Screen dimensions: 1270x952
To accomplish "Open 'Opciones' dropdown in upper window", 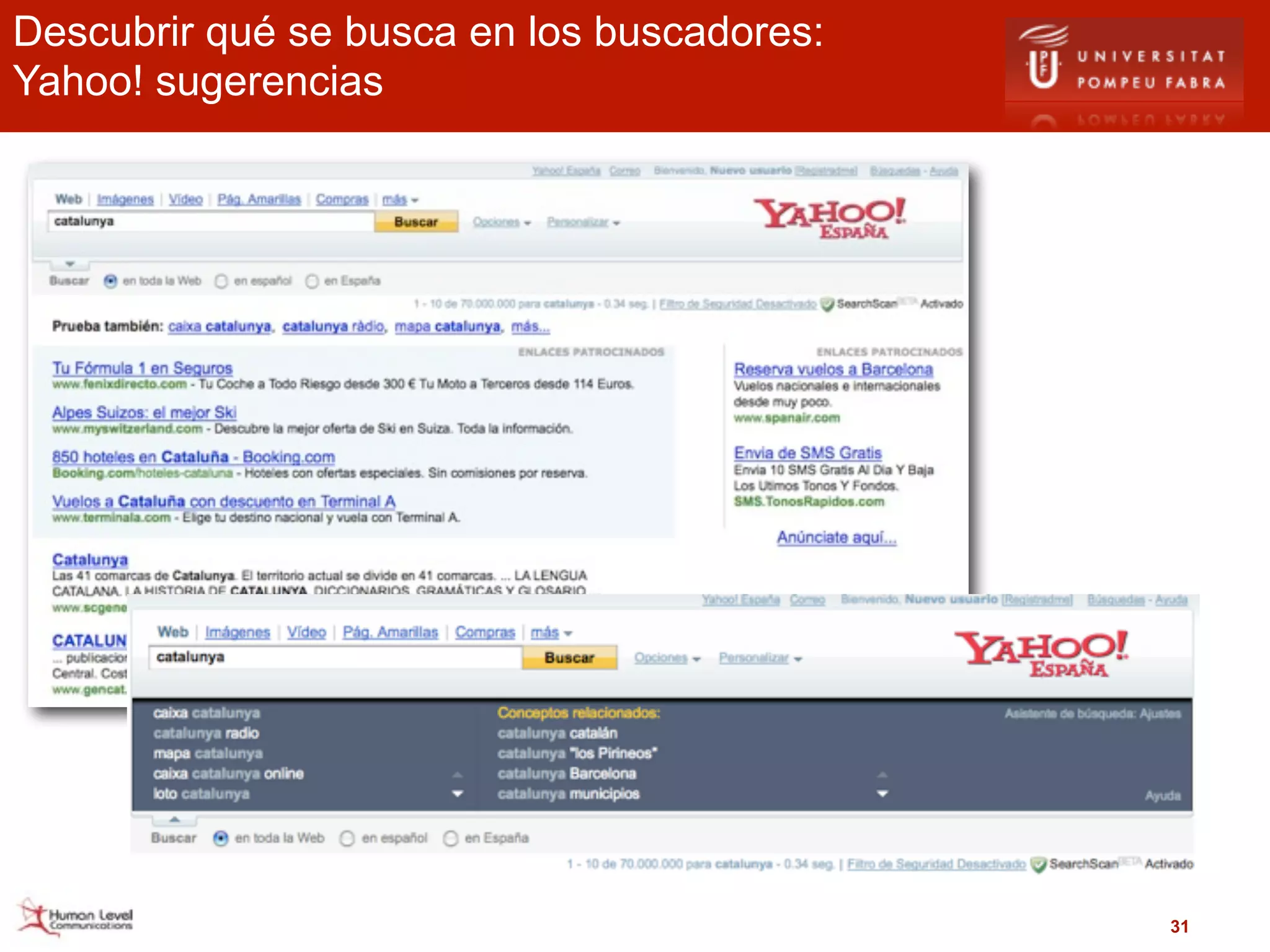I will tap(502, 222).
